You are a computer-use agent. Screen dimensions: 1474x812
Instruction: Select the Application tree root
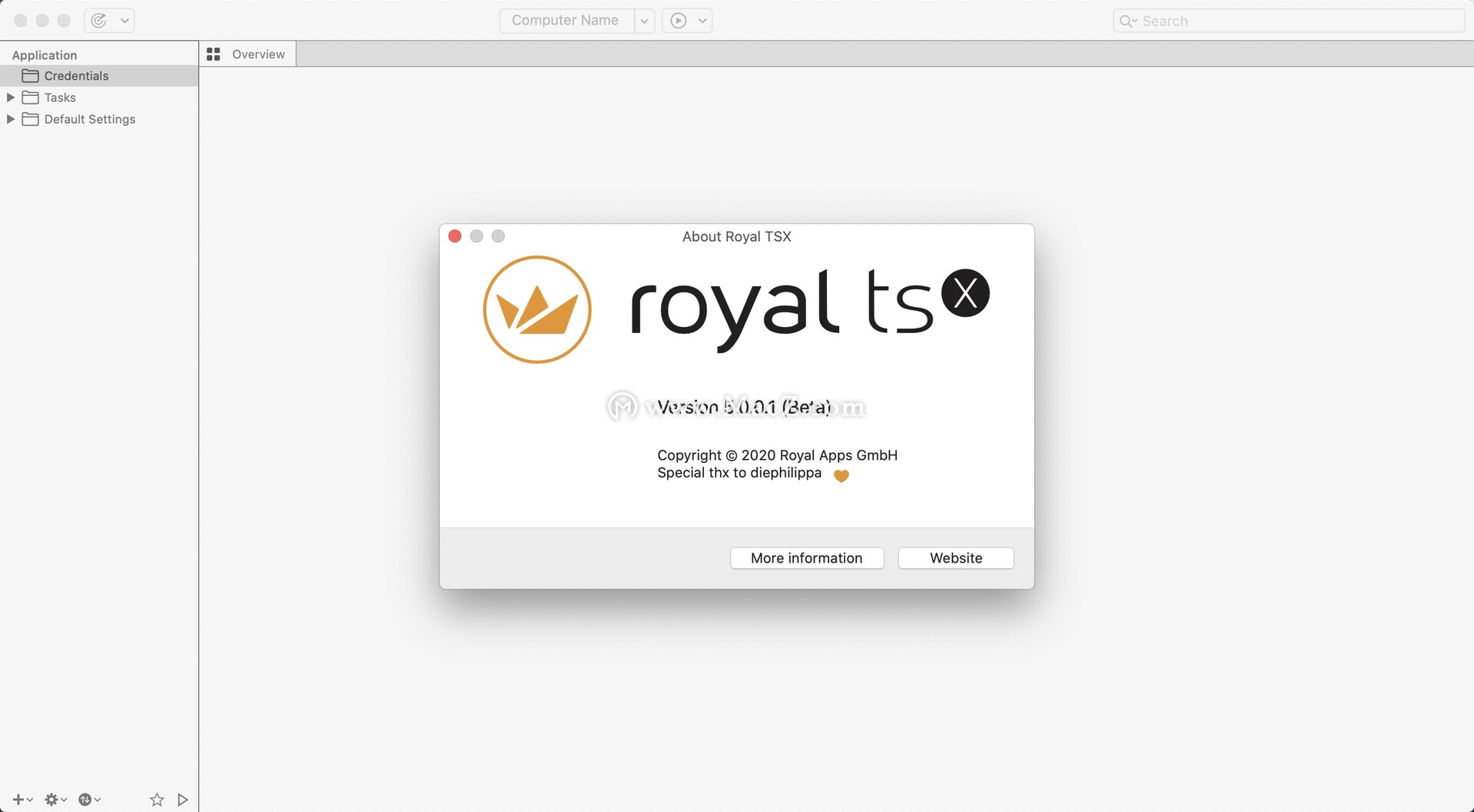(45, 55)
